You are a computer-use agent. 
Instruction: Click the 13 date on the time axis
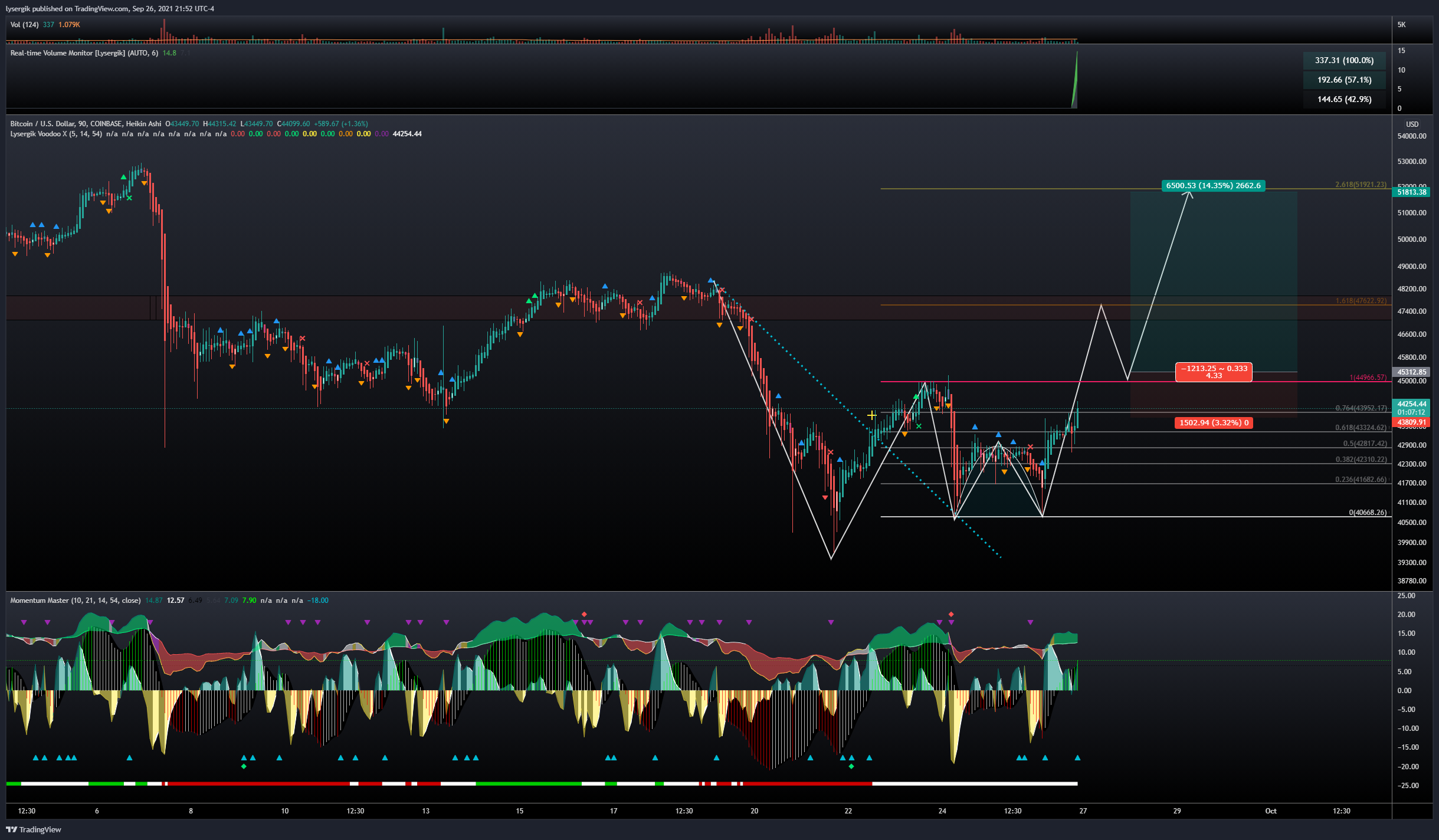coord(425,811)
